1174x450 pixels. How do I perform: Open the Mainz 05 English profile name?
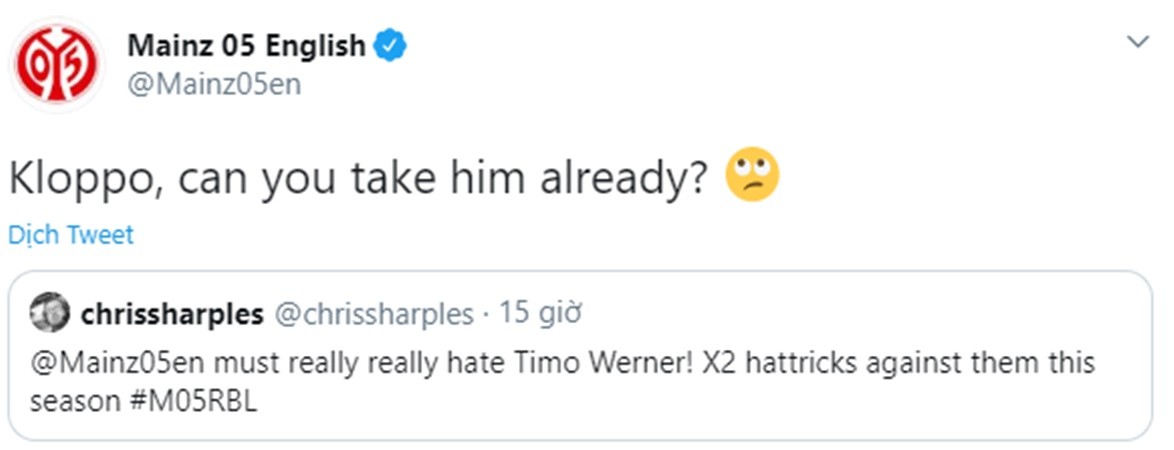coord(246,46)
